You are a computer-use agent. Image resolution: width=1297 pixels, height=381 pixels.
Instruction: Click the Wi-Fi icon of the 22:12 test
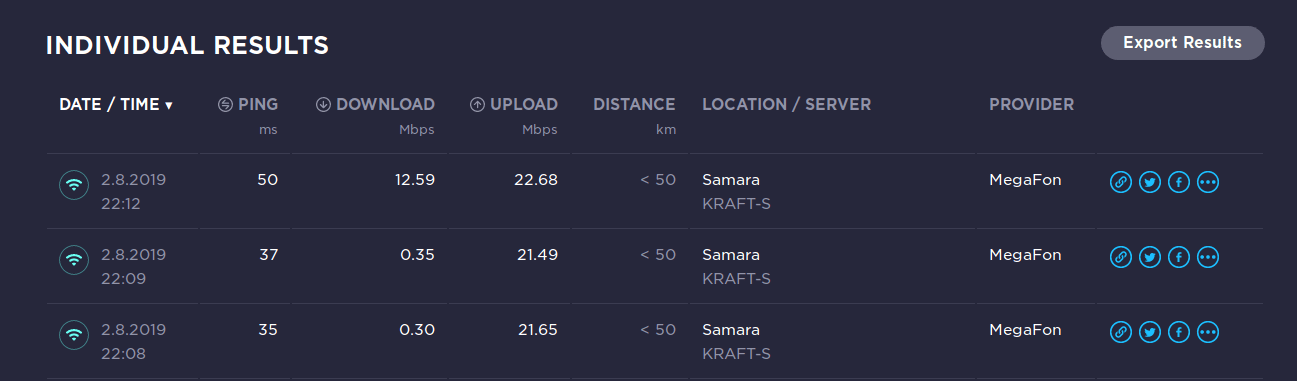coord(73,186)
